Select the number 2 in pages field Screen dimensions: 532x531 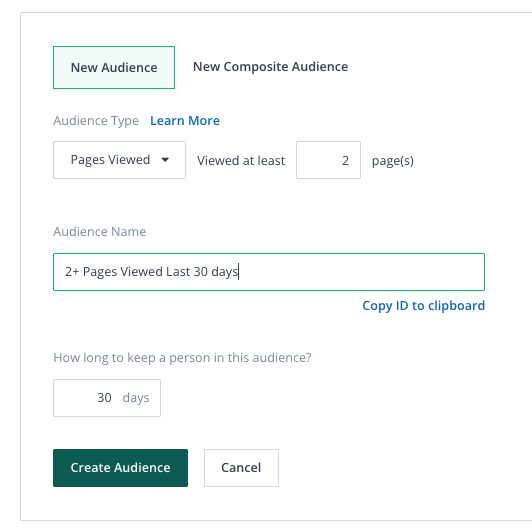(345, 160)
